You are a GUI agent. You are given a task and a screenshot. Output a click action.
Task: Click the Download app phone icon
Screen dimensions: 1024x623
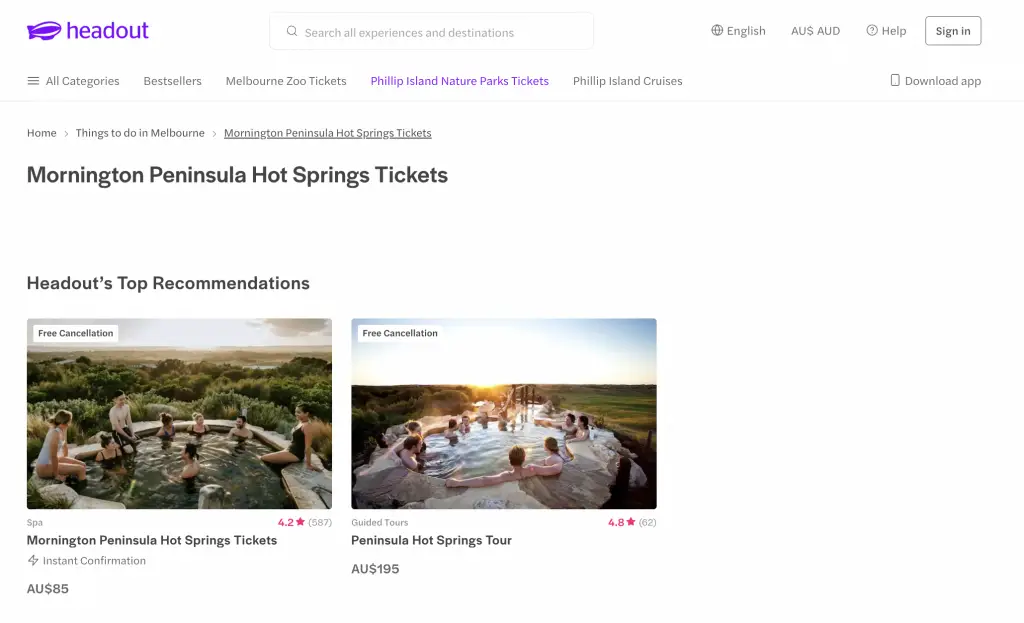(x=895, y=80)
